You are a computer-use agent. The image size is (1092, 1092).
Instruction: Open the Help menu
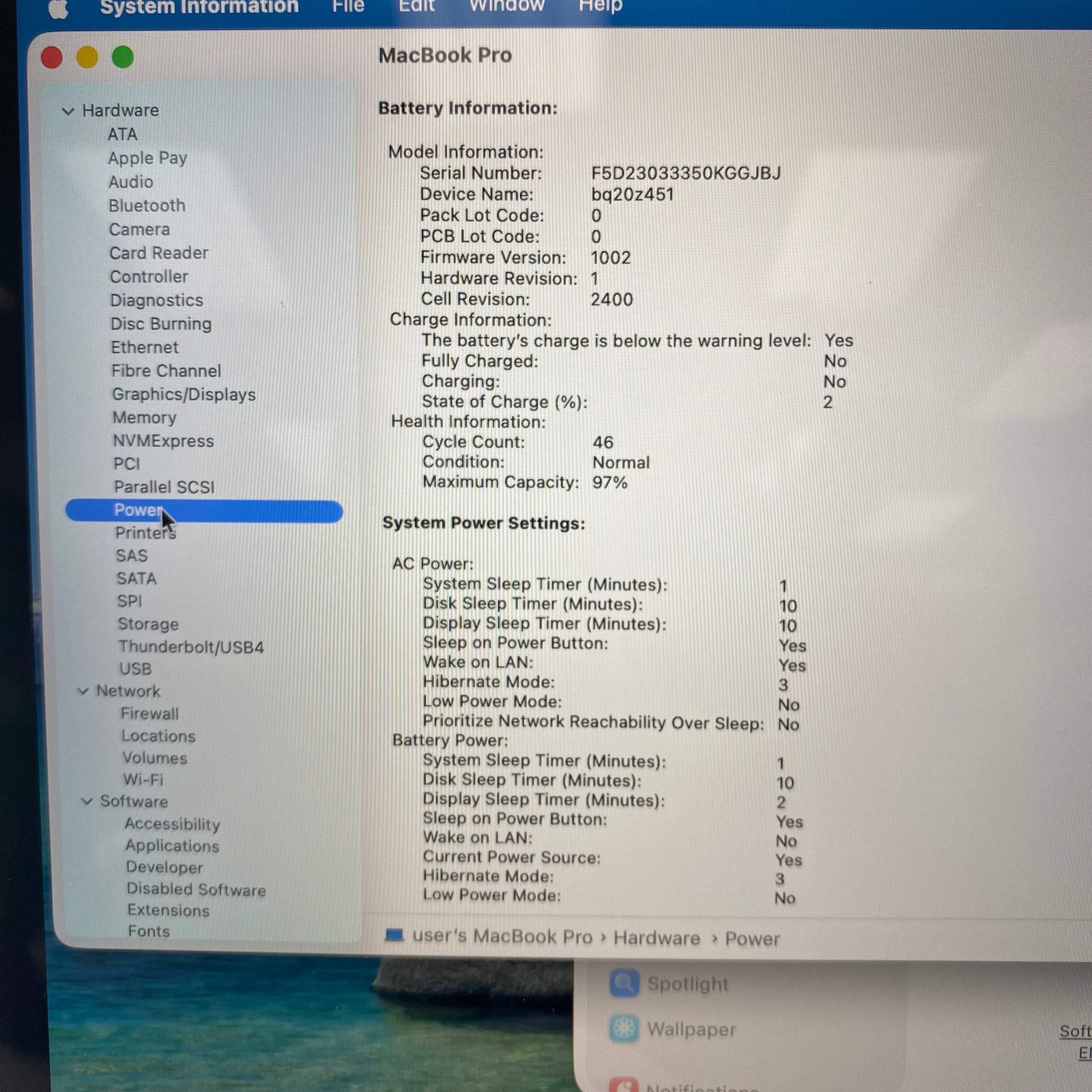click(601, 6)
